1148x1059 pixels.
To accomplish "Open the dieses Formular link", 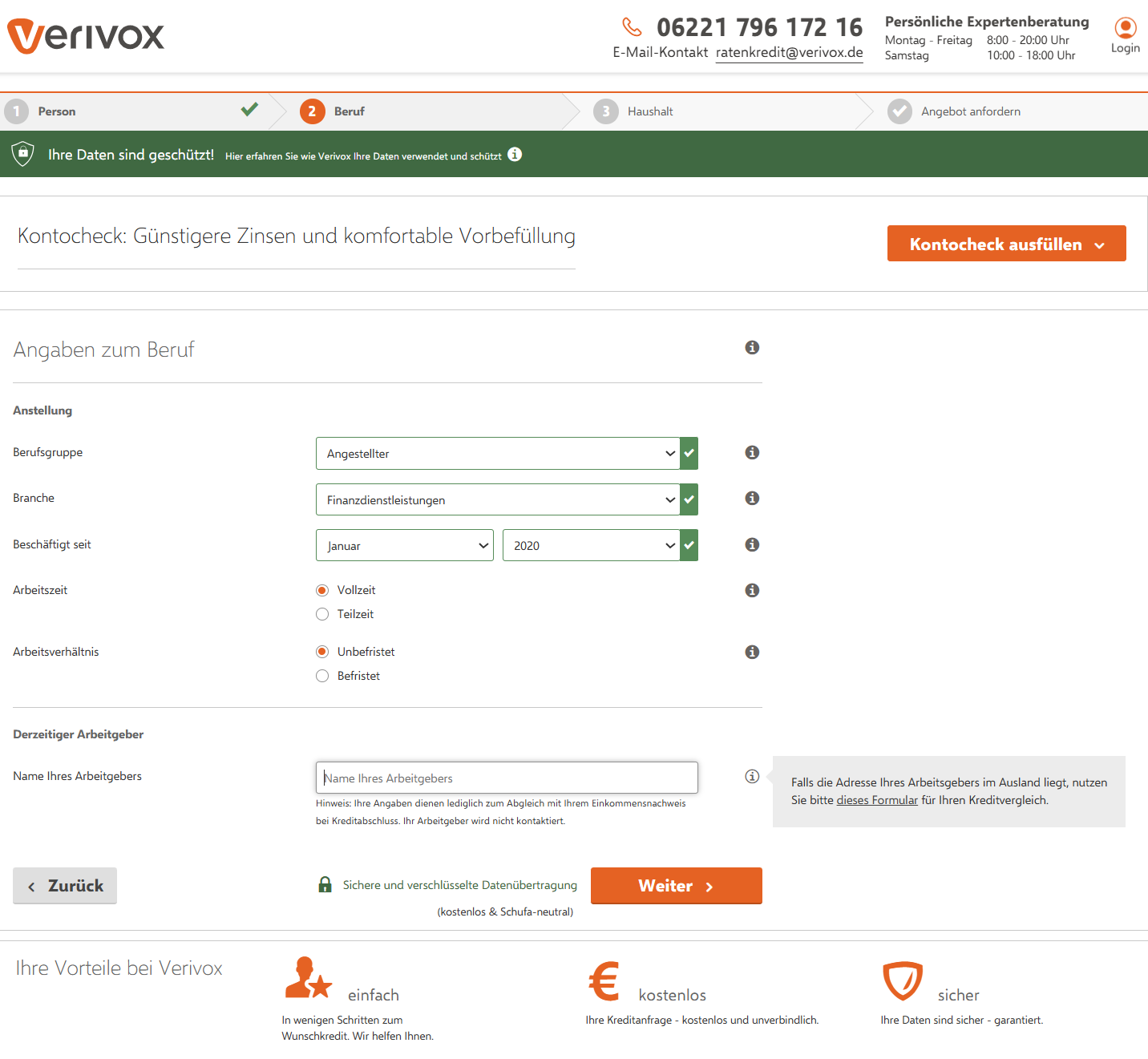I will [x=877, y=800].
